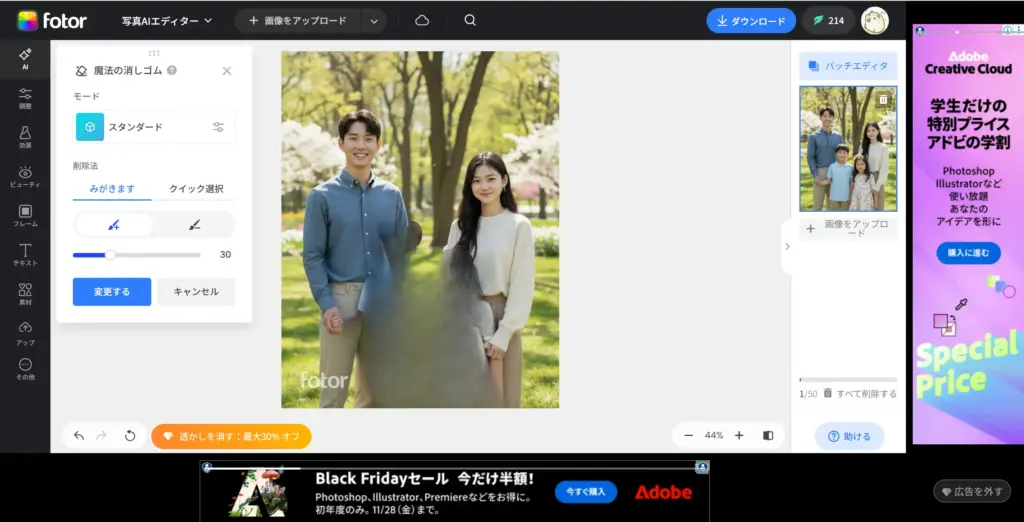Select the Frame tool in sidebar
The width and height of the screenshot is (1024, 522).
(x=25, y=215)
